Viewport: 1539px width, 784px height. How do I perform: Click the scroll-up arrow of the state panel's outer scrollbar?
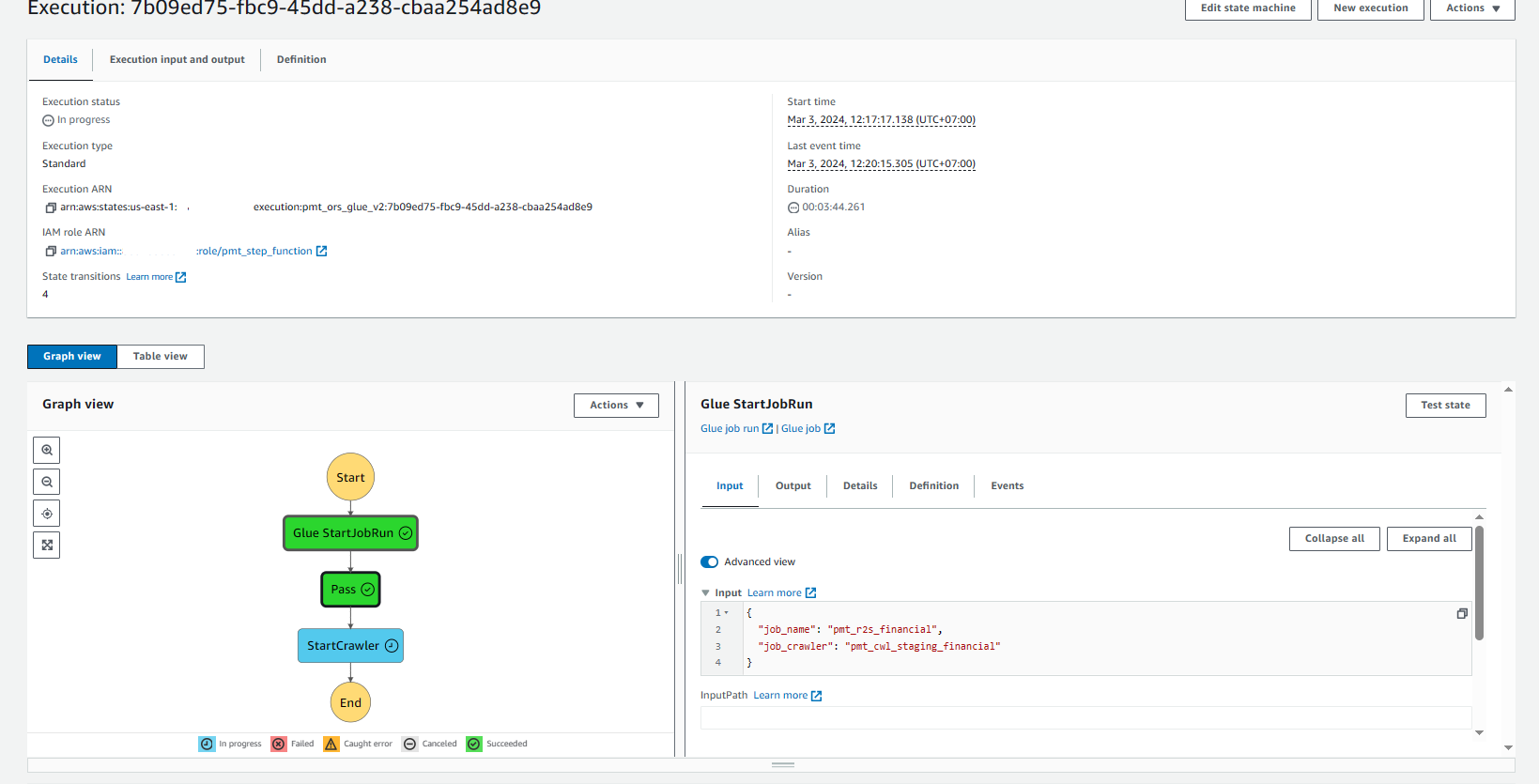click(1509, 390)
